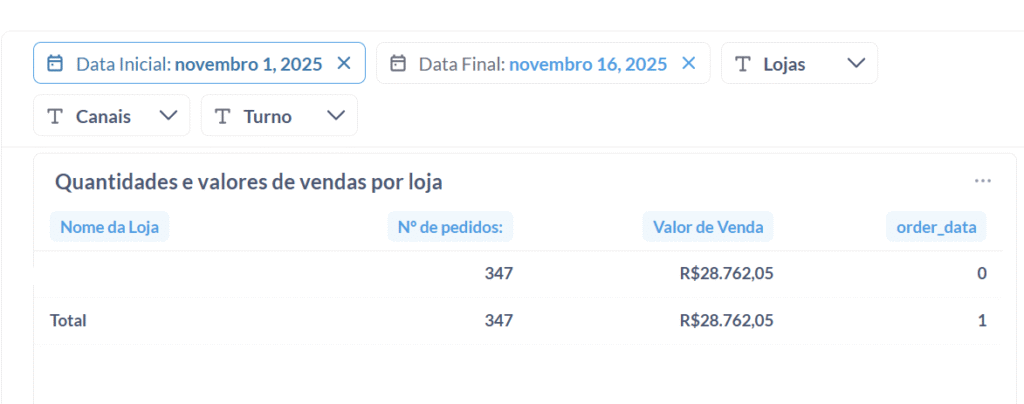Sort by Nome da Loja column
Viewport: 1024px width, 404px height.
tap(109, 227)
